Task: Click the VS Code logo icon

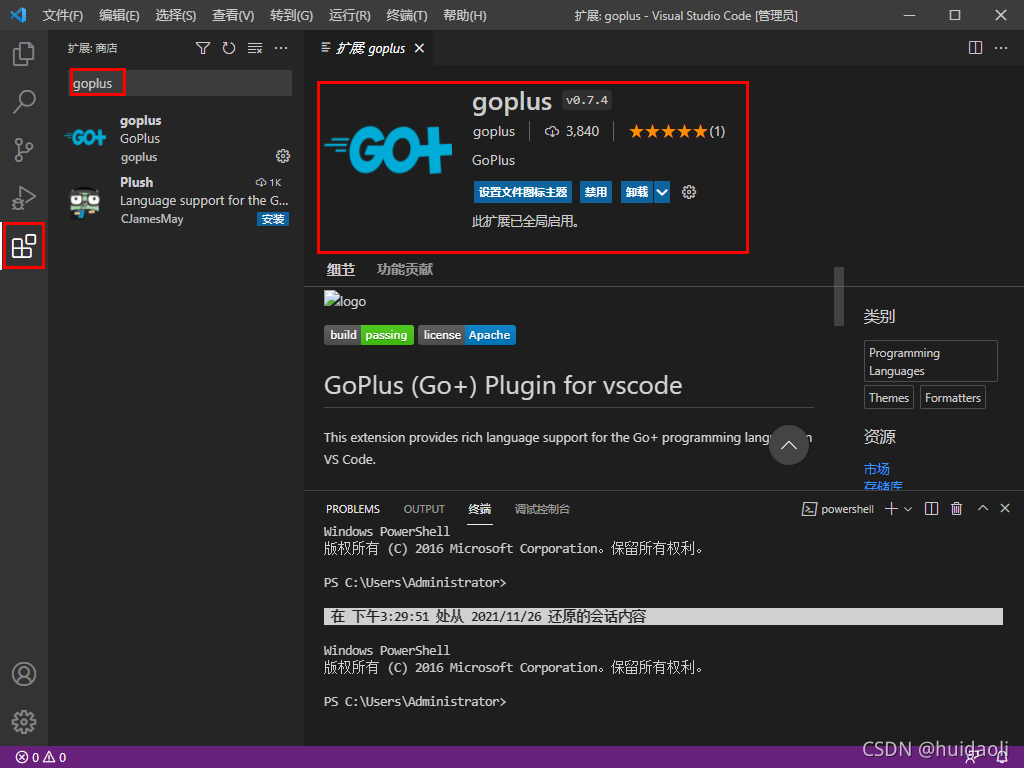Action: click(18, 15)
